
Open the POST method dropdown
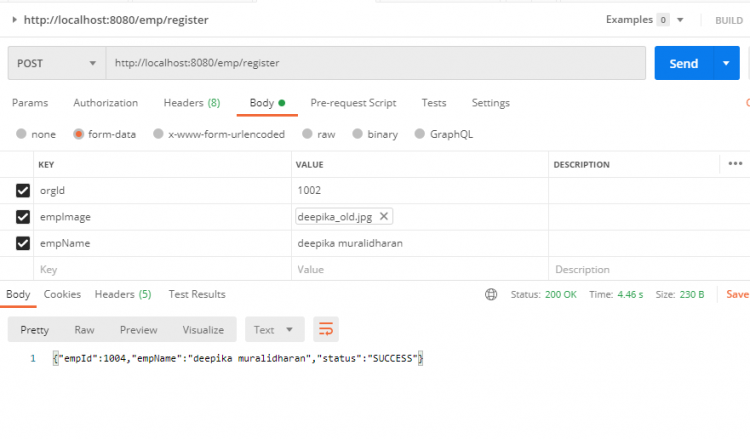click(x=55, y=63)
